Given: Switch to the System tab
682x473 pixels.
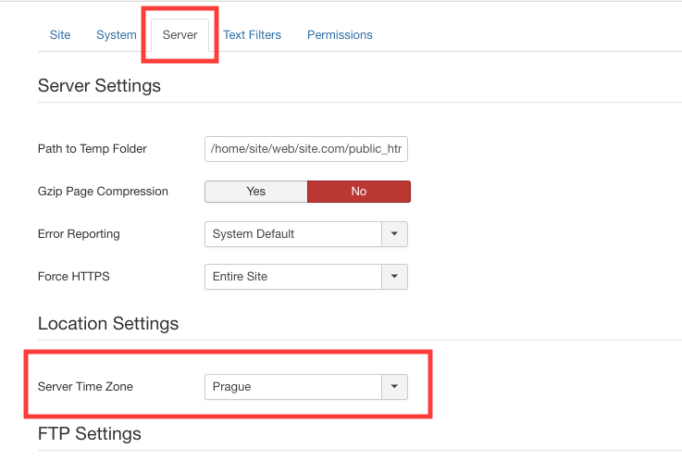Looking at the screenshot, I should pos(116,35).
